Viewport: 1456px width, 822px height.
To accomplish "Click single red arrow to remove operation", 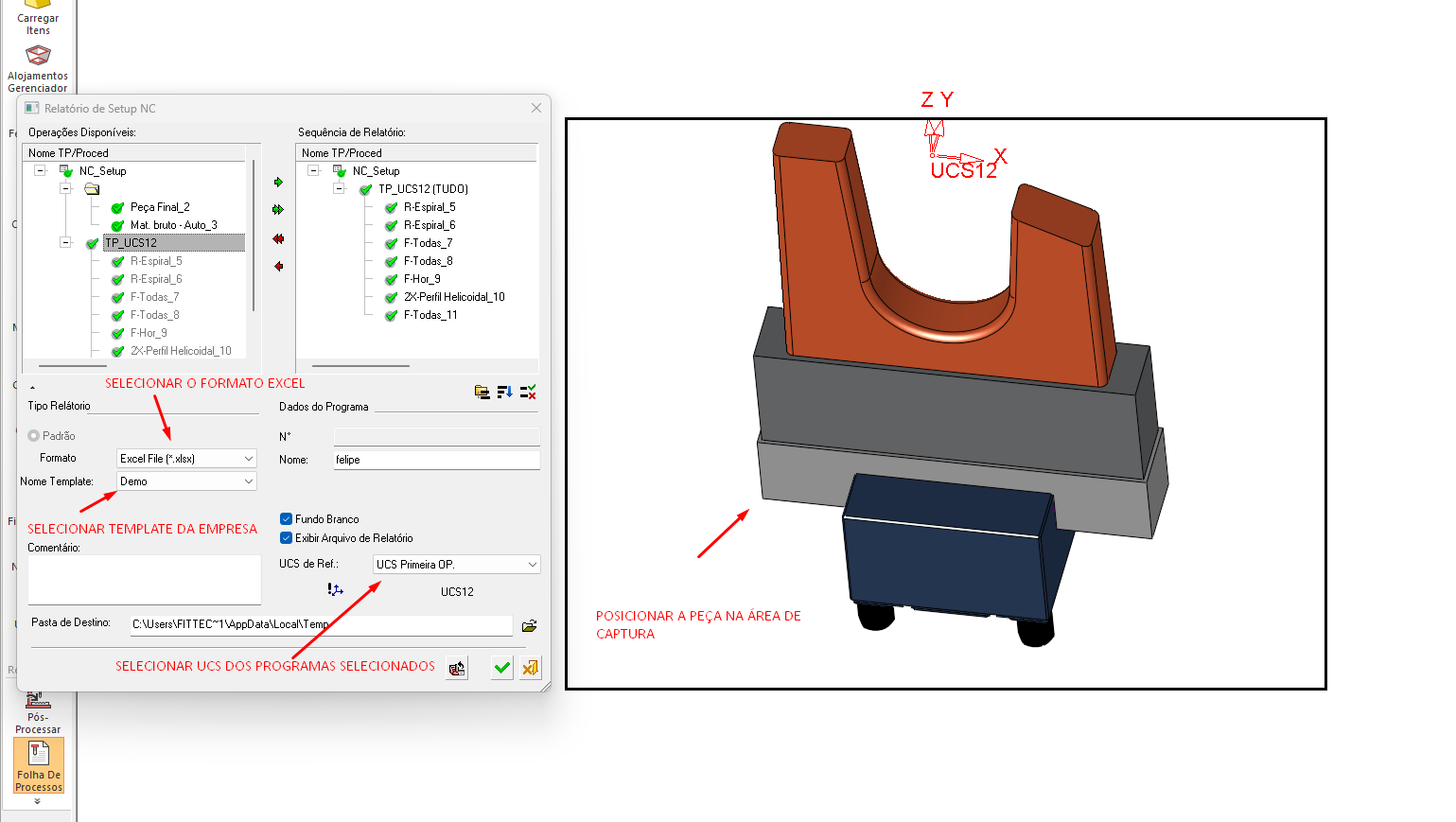I will (x=278, y=267).
